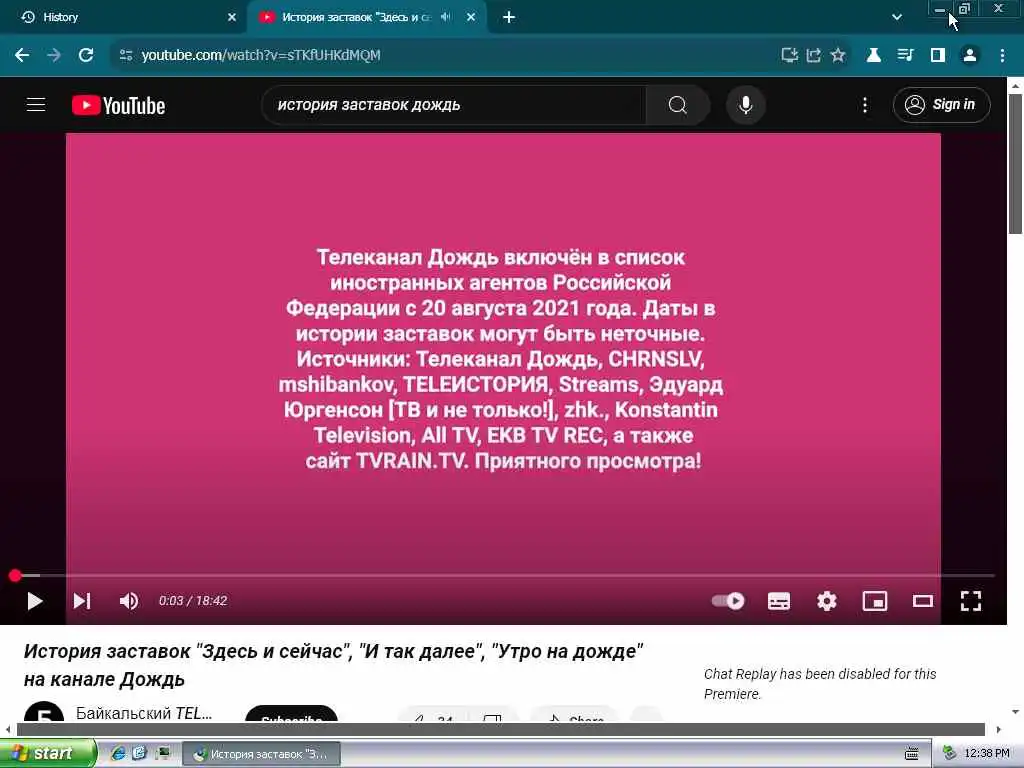Skip to the next video
Viewport: 1024px width, 768px height.
82,601
